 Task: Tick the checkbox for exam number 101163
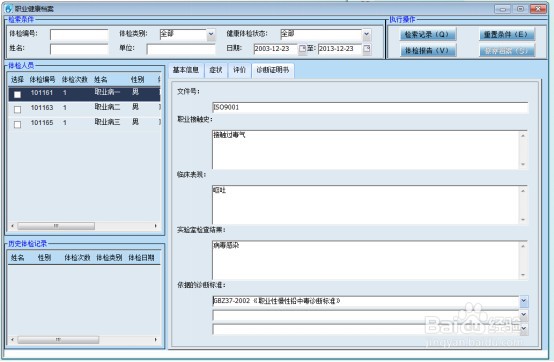pyautogui.click(x=17, y=109)
